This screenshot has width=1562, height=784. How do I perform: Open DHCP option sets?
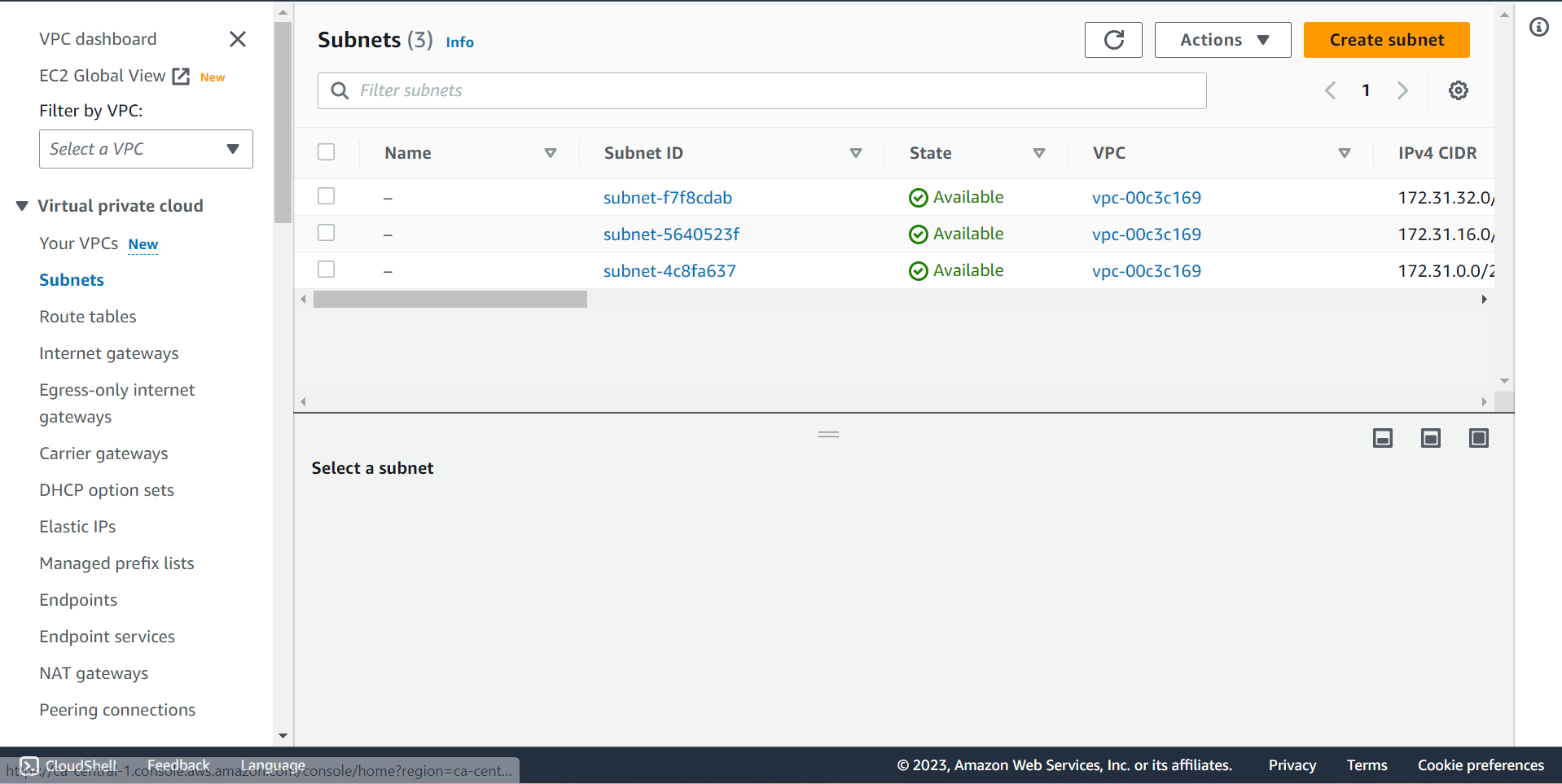(x=107, y=490)
